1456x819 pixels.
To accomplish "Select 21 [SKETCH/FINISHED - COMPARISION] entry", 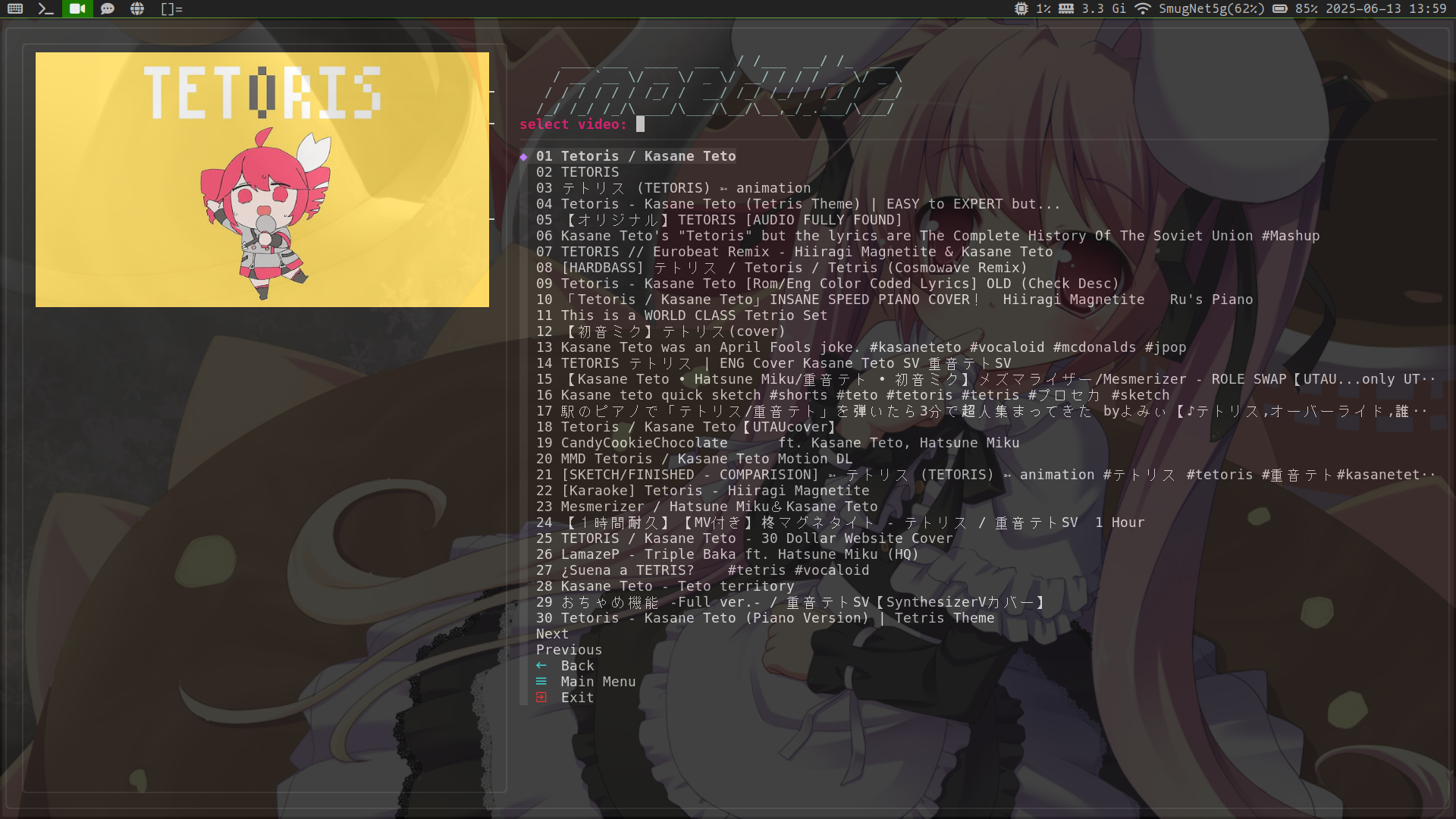I will point(985,475).
